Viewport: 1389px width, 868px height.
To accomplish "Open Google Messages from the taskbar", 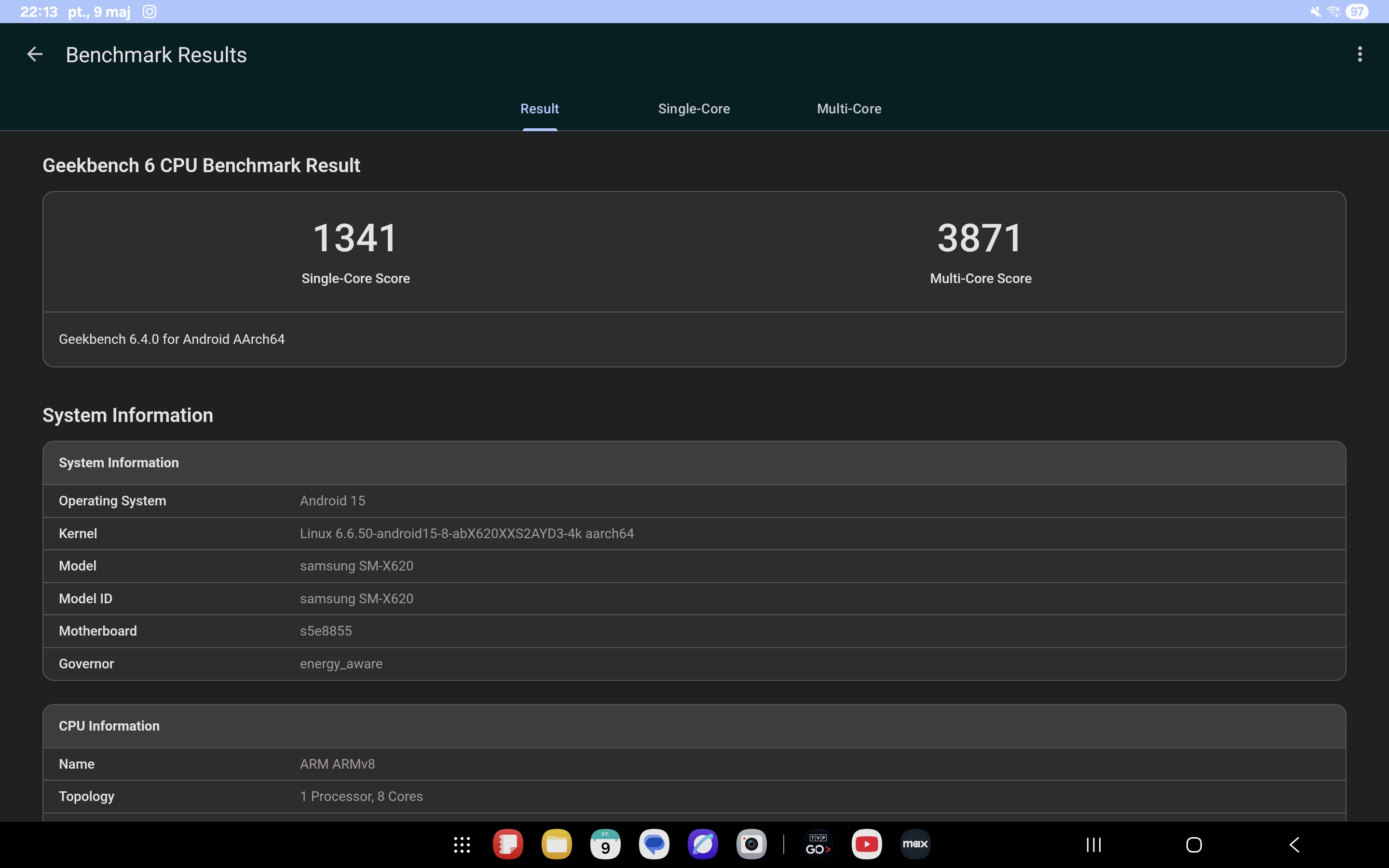I will click(x=654, y=844).
